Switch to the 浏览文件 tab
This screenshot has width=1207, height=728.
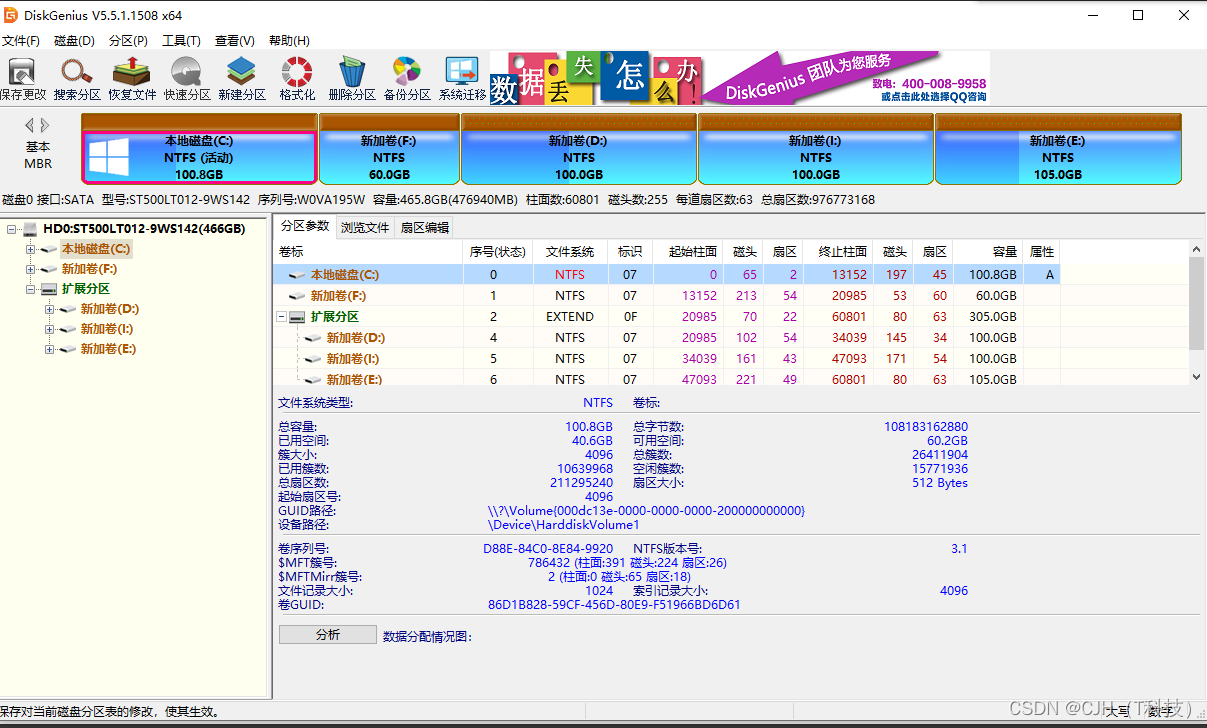point(364,227)
